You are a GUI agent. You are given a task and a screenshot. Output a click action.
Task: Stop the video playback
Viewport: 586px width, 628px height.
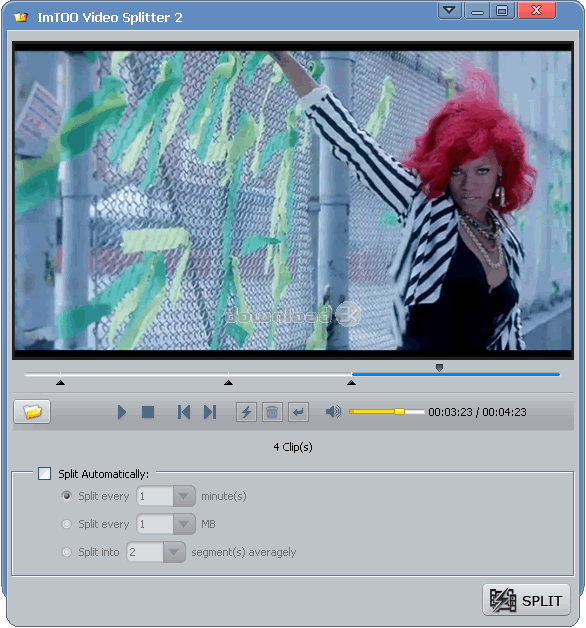pyautogui.click(x=148, y=412)
